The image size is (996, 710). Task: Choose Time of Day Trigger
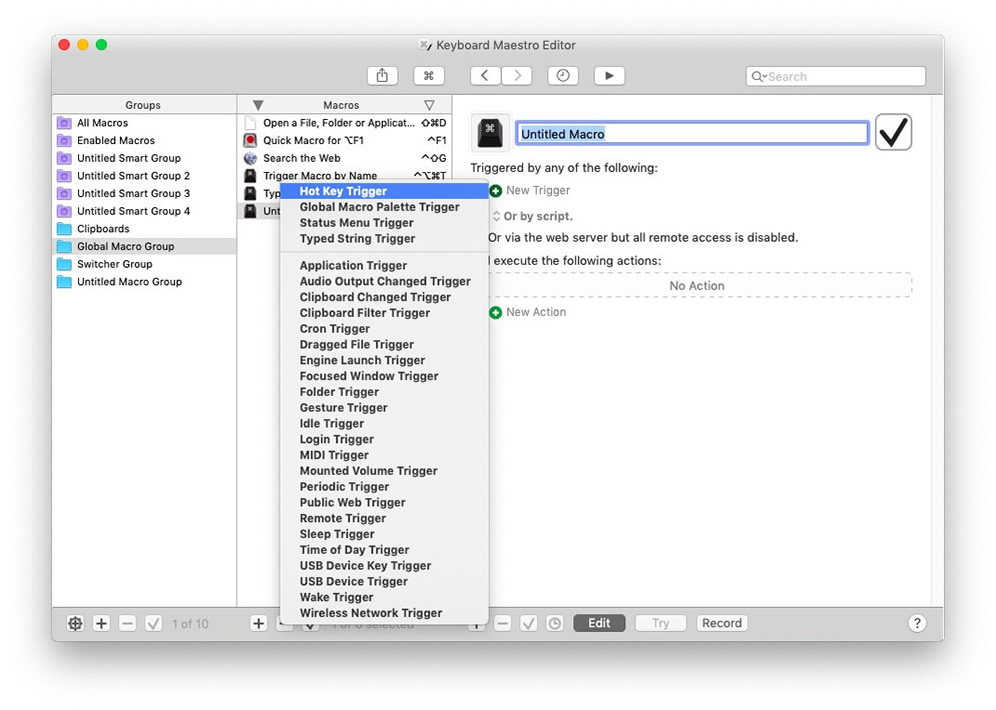coord(384,550)
